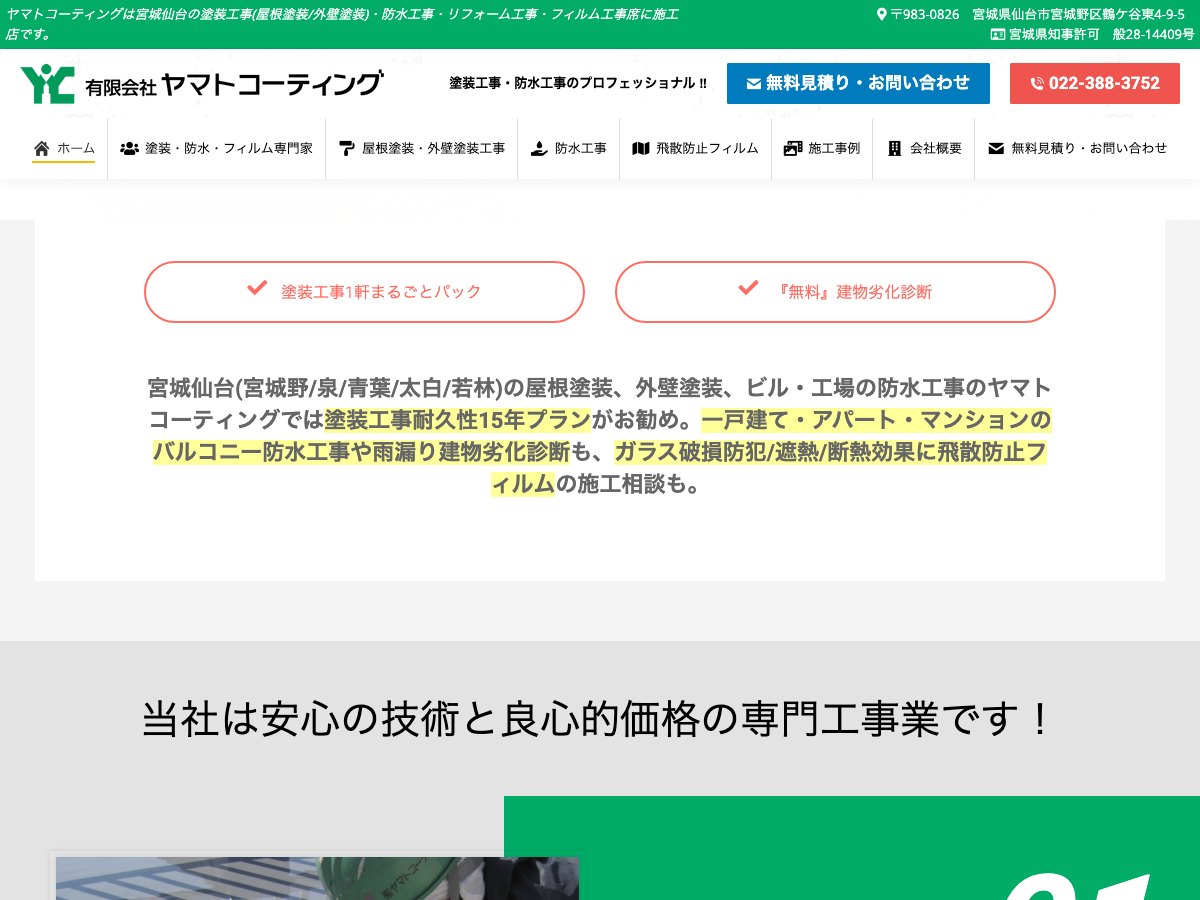Click the building icon beside 会社概要
The height and width of the screenshot is (900, 1200).
click(x=894, y=148)
